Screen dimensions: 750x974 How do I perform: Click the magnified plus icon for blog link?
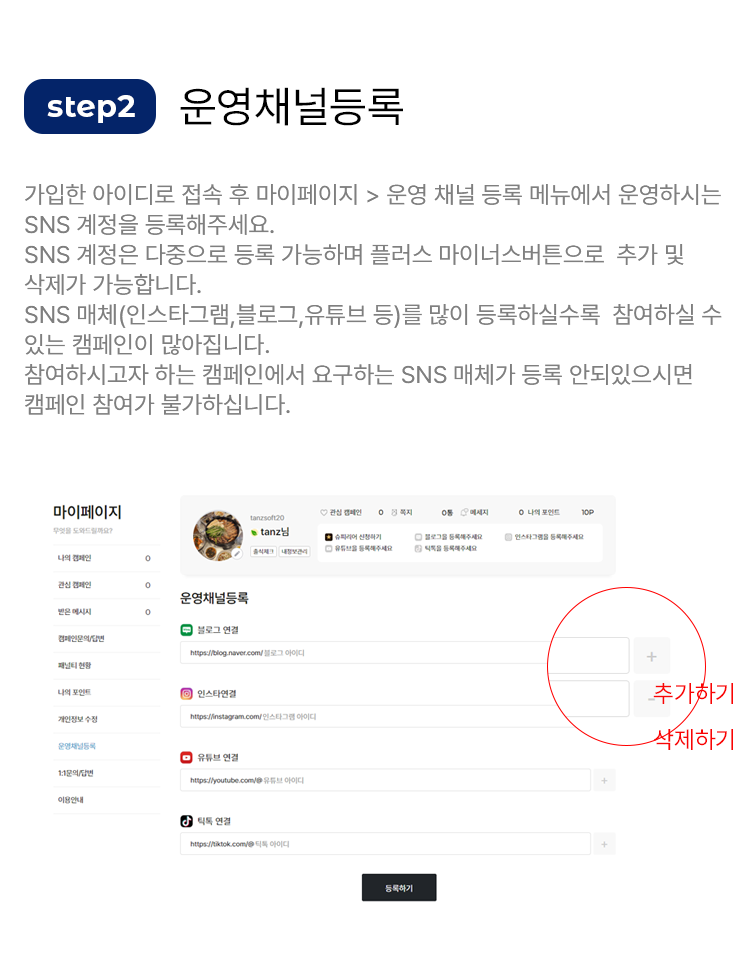pyautogui.click(x=651, y=656)
